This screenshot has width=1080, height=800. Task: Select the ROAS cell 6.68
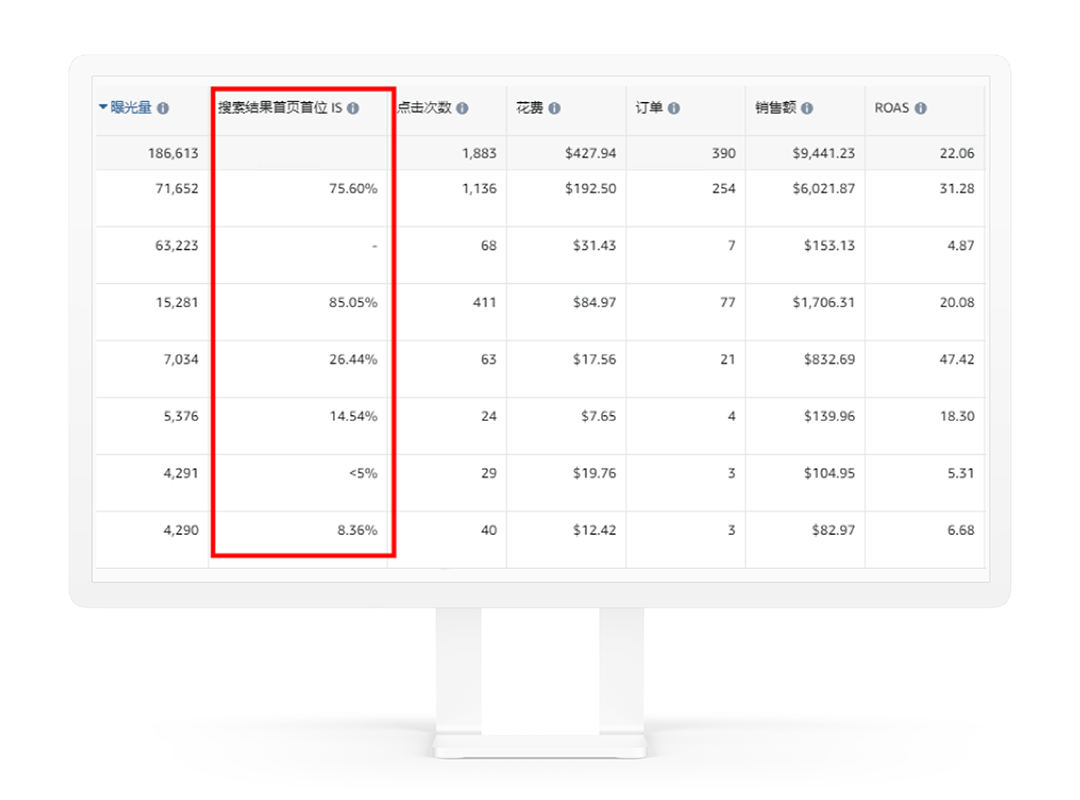click(961, 530)
